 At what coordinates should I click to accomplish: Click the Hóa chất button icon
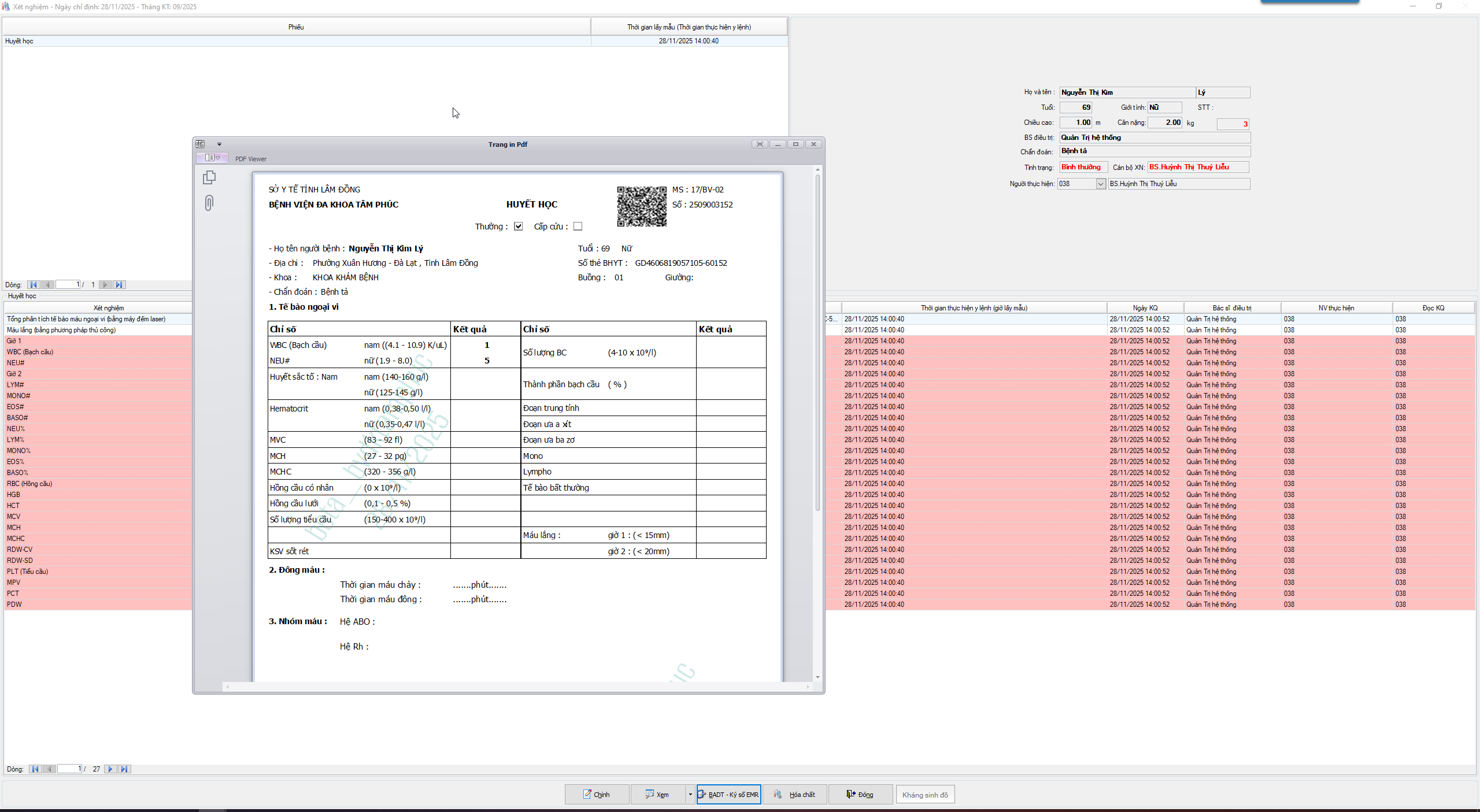tap(778, 795)
